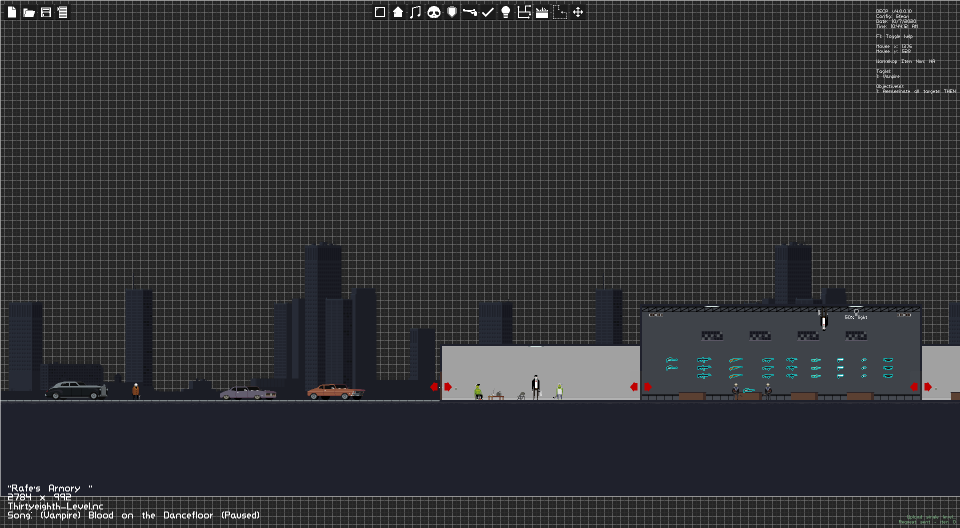The image size is (960, 528).
Task: Click the level size text 2784 x 992
Action: pos(39,497)
